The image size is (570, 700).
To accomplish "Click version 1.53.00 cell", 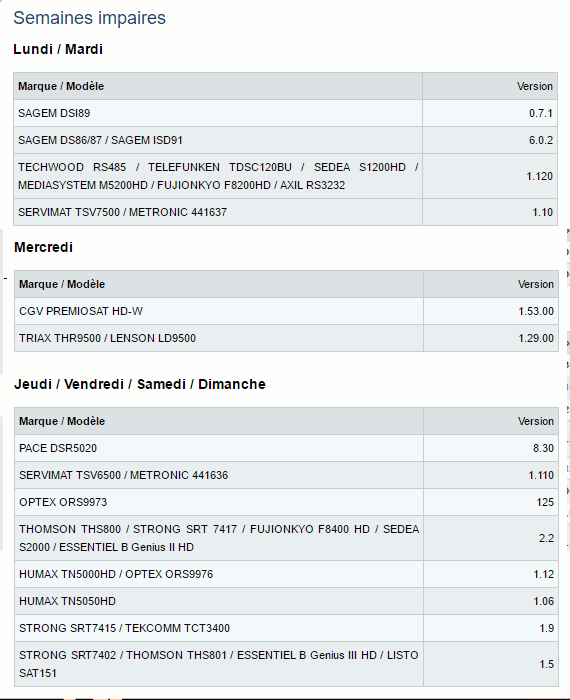I will click(x=491, y=311).
